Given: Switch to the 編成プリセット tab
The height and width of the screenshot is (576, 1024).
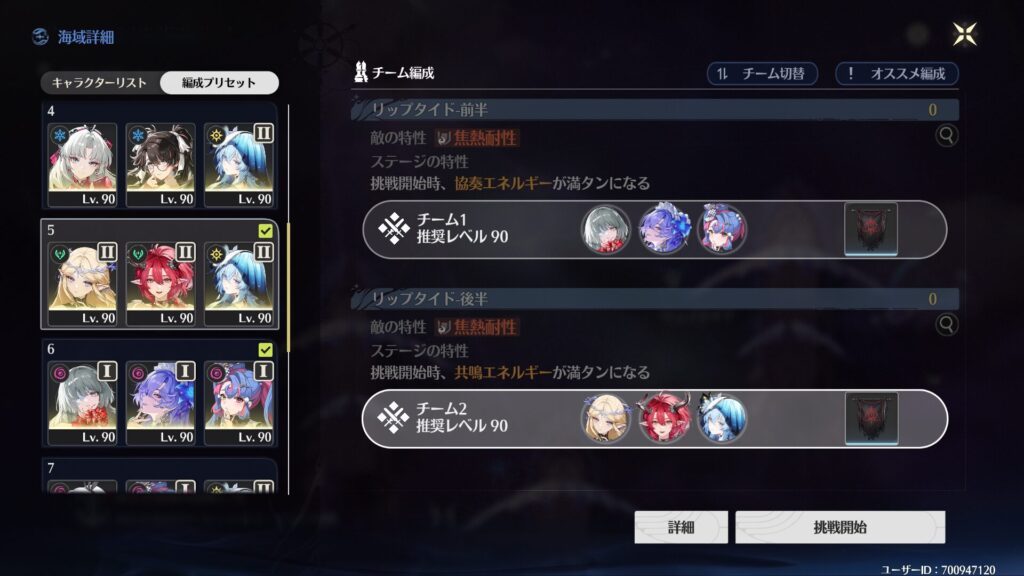Looking at the screenshot, I should point(219,83).
